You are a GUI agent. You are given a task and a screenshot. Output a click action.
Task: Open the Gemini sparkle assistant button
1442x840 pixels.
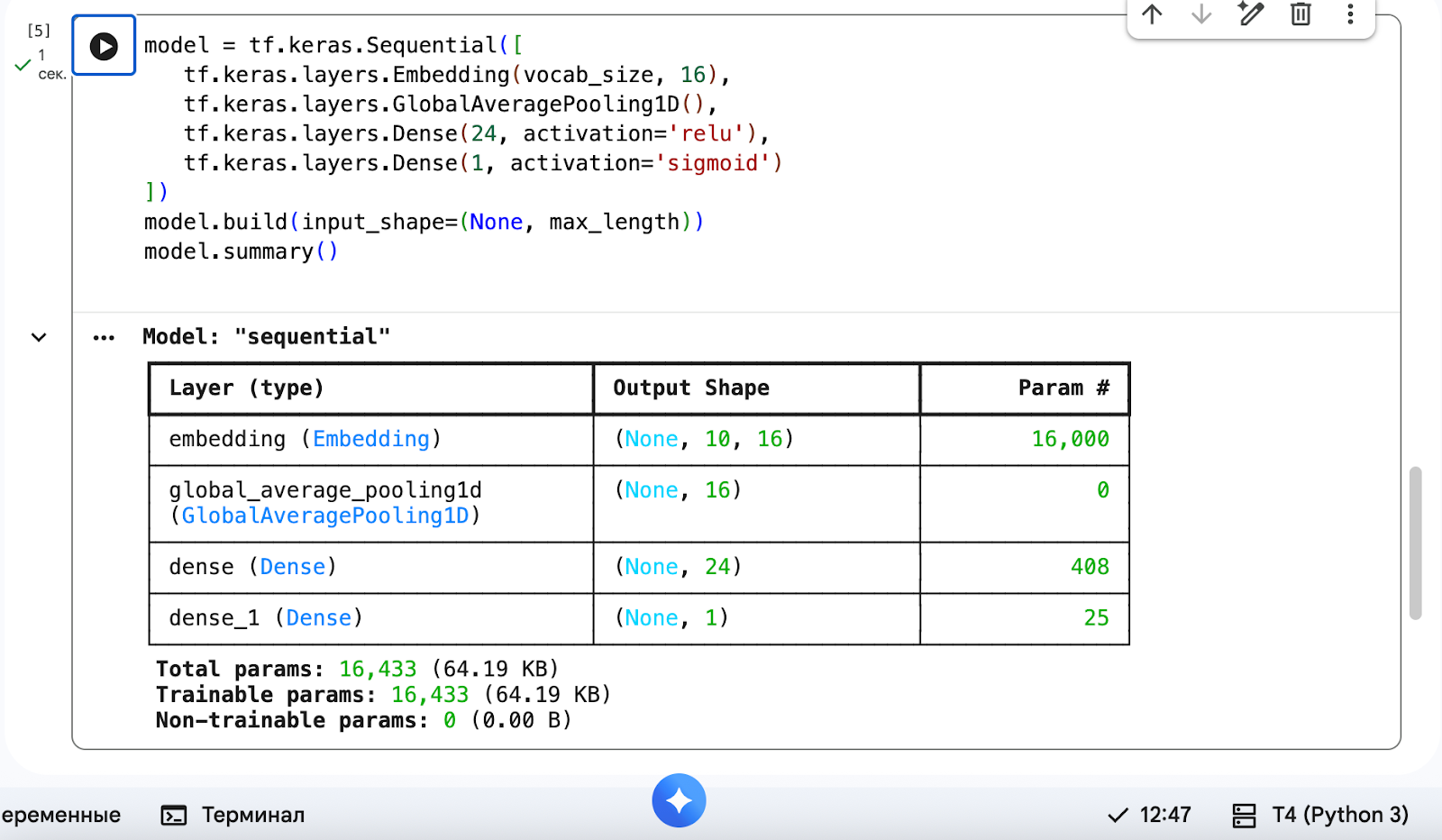coord(679,800)
